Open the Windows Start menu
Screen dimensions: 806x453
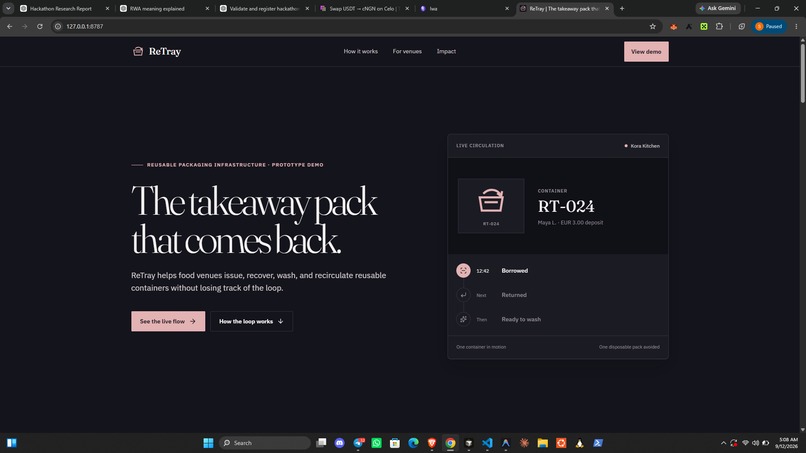208,443
